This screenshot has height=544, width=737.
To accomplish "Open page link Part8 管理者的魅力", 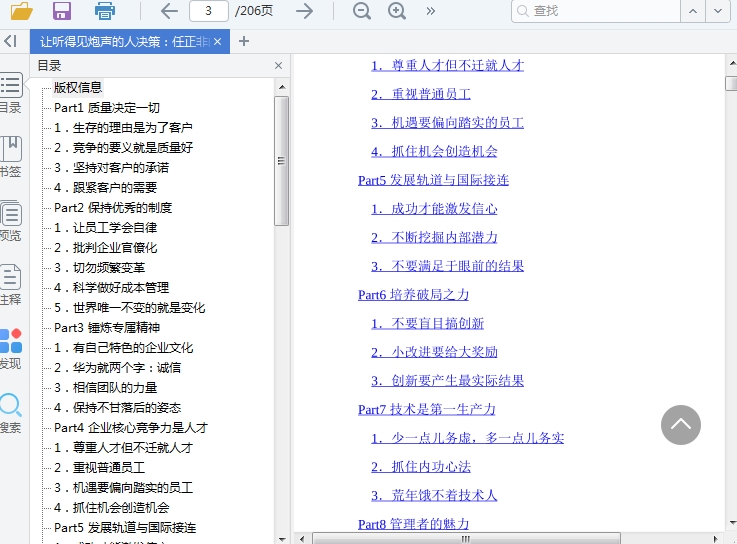I will pos(414,524).
